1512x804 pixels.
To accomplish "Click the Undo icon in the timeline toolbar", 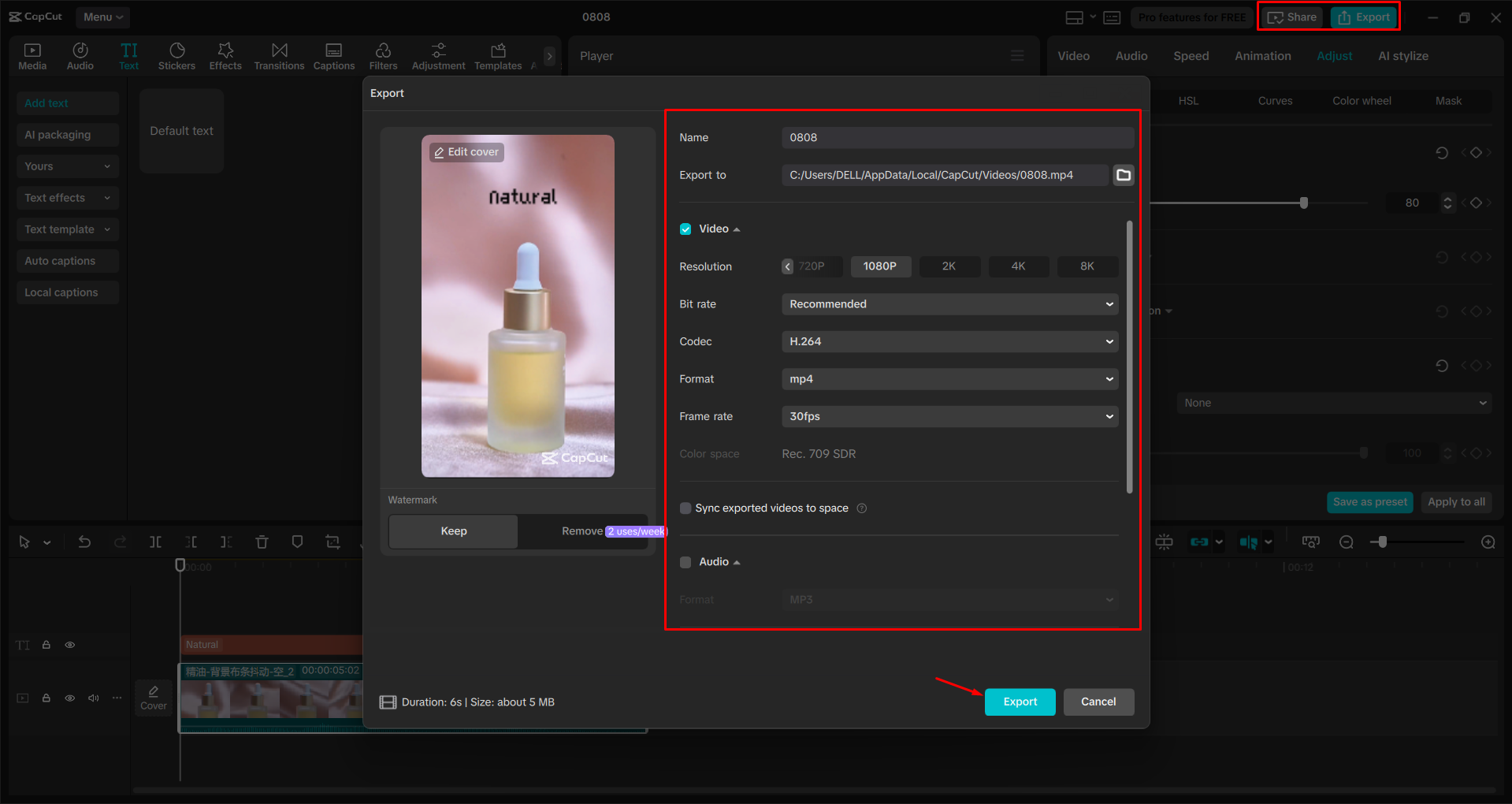I will coord(84,542).
